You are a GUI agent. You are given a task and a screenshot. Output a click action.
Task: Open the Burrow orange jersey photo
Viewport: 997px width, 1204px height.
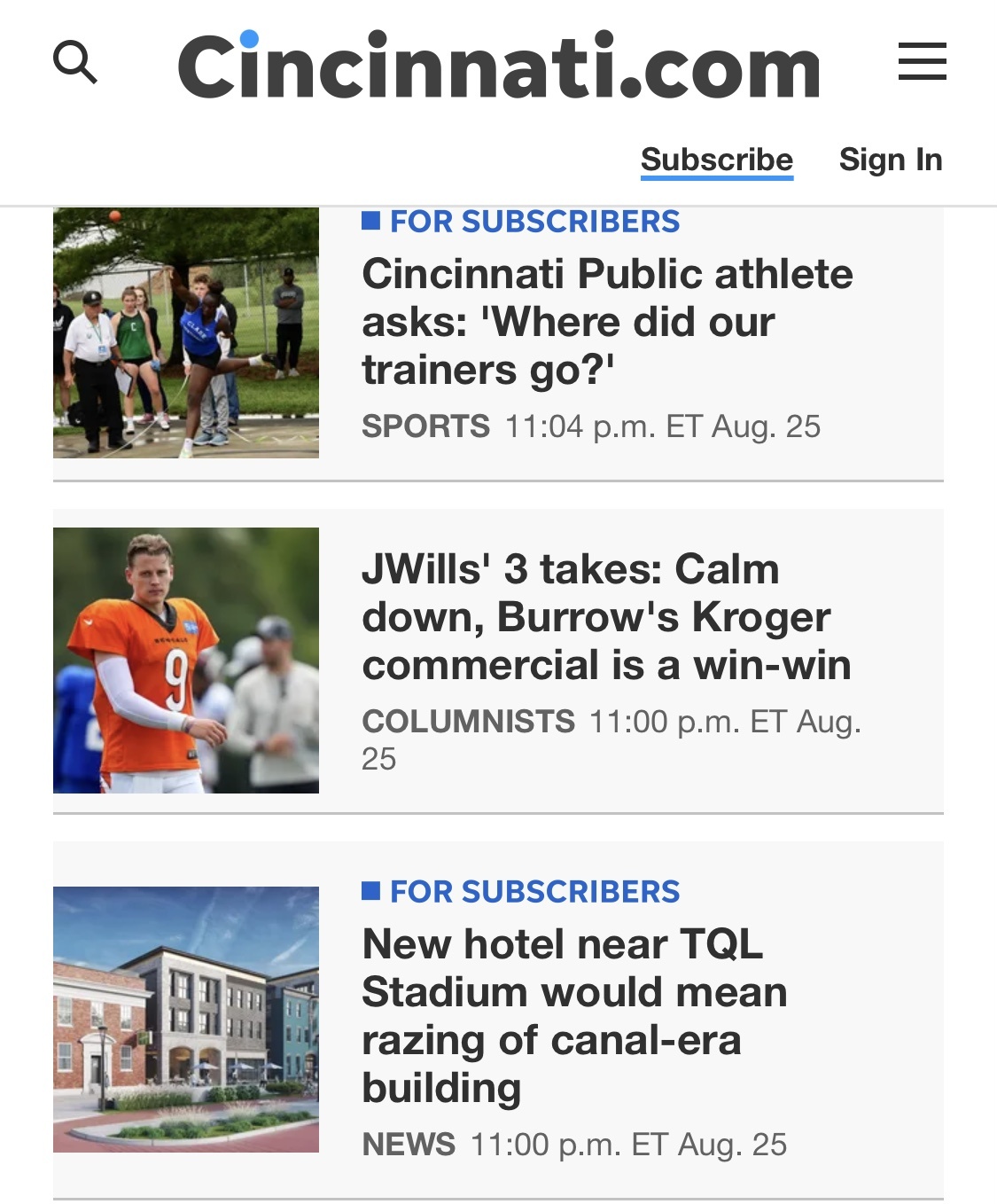186,661
